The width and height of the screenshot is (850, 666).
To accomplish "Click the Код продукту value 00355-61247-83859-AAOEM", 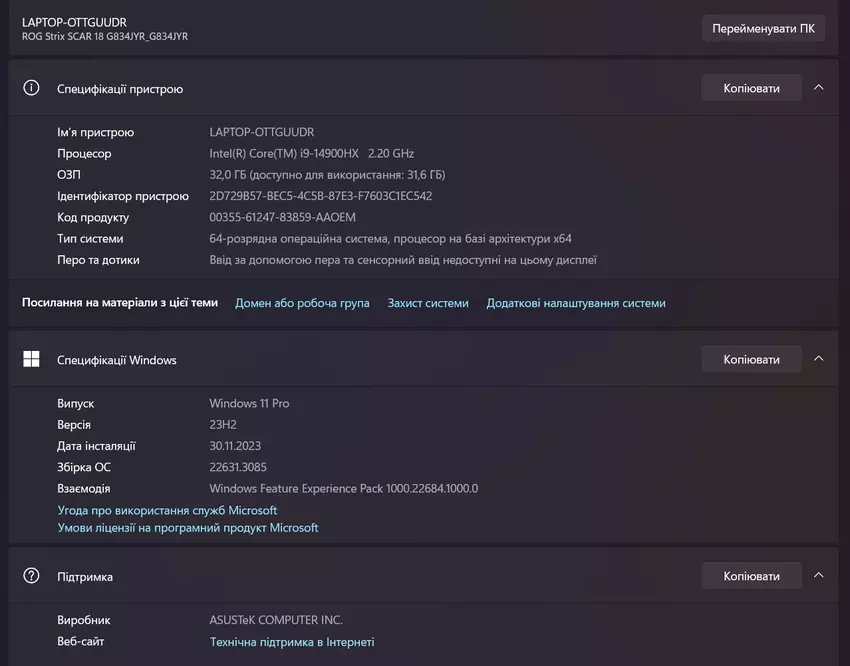I will pyautogui.click(x=282, y=217).
